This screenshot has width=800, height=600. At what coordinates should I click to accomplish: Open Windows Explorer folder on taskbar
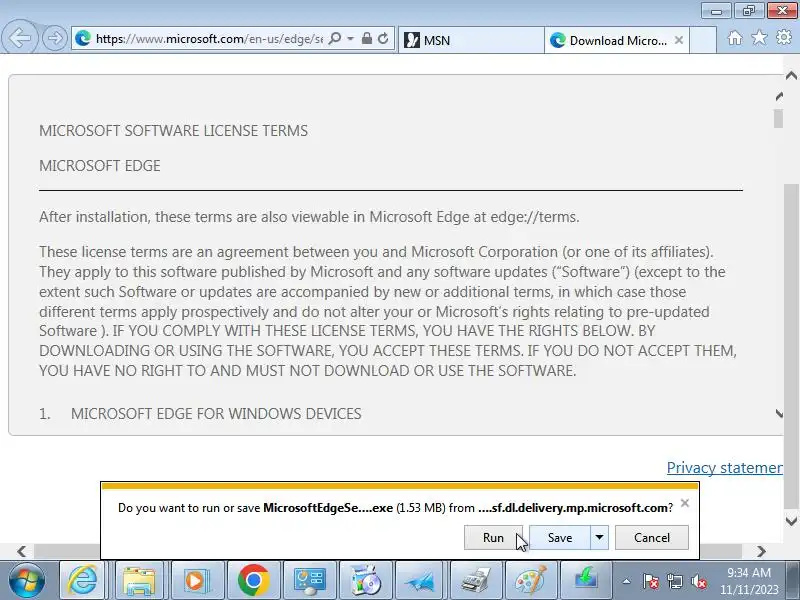tap(139, 581)
